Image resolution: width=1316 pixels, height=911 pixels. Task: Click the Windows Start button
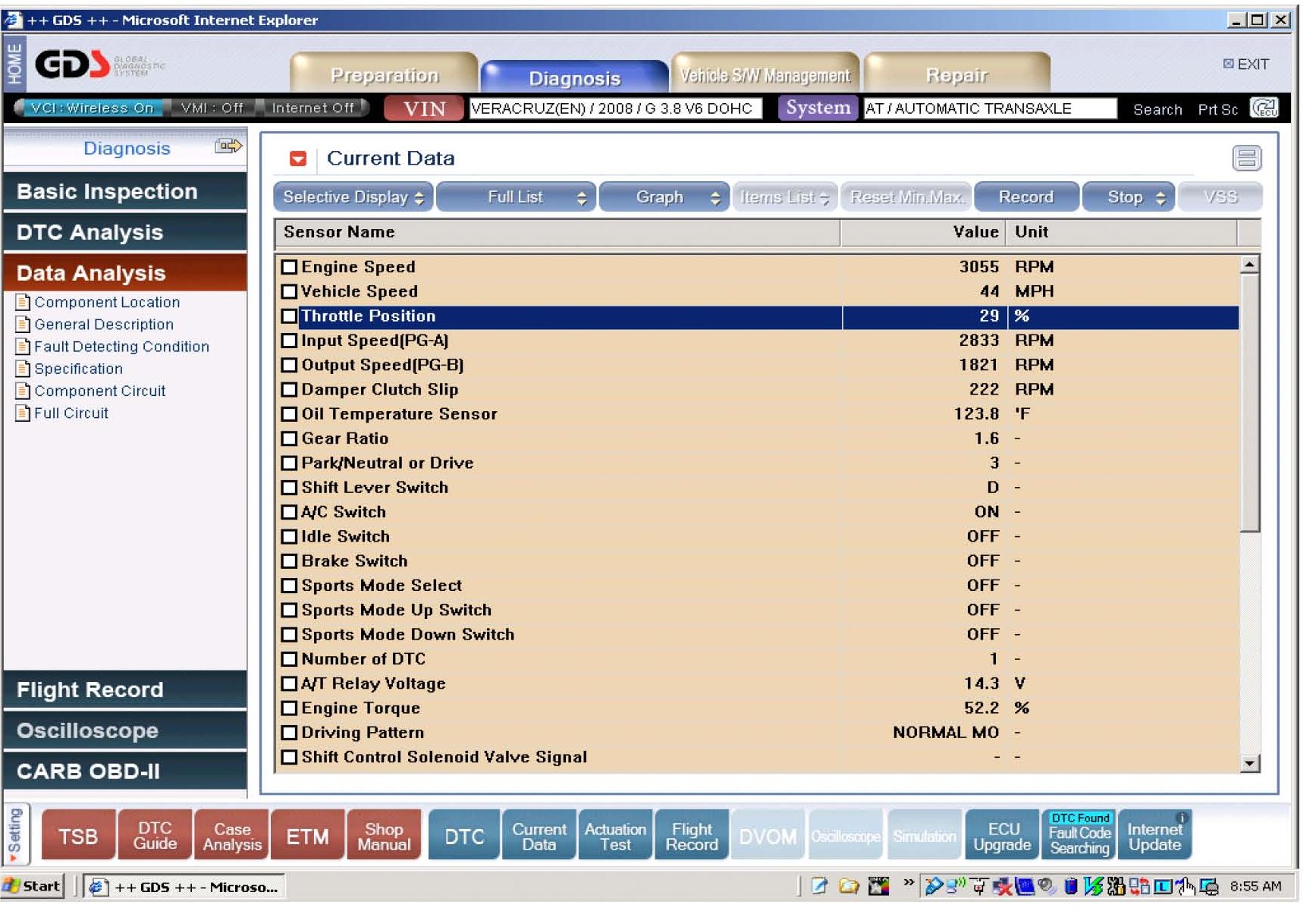[33, 886]
